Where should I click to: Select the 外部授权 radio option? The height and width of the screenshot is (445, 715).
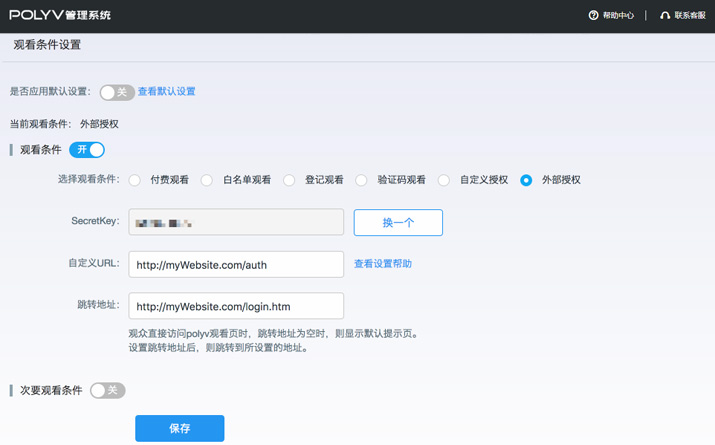point(526,181)
